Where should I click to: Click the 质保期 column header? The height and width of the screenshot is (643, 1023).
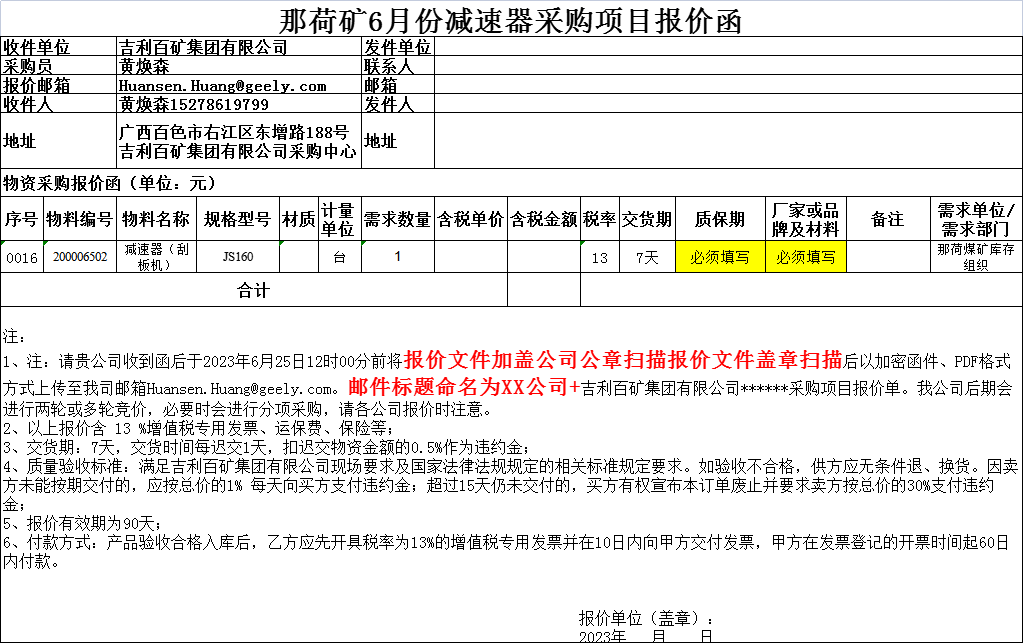[720, 219]
